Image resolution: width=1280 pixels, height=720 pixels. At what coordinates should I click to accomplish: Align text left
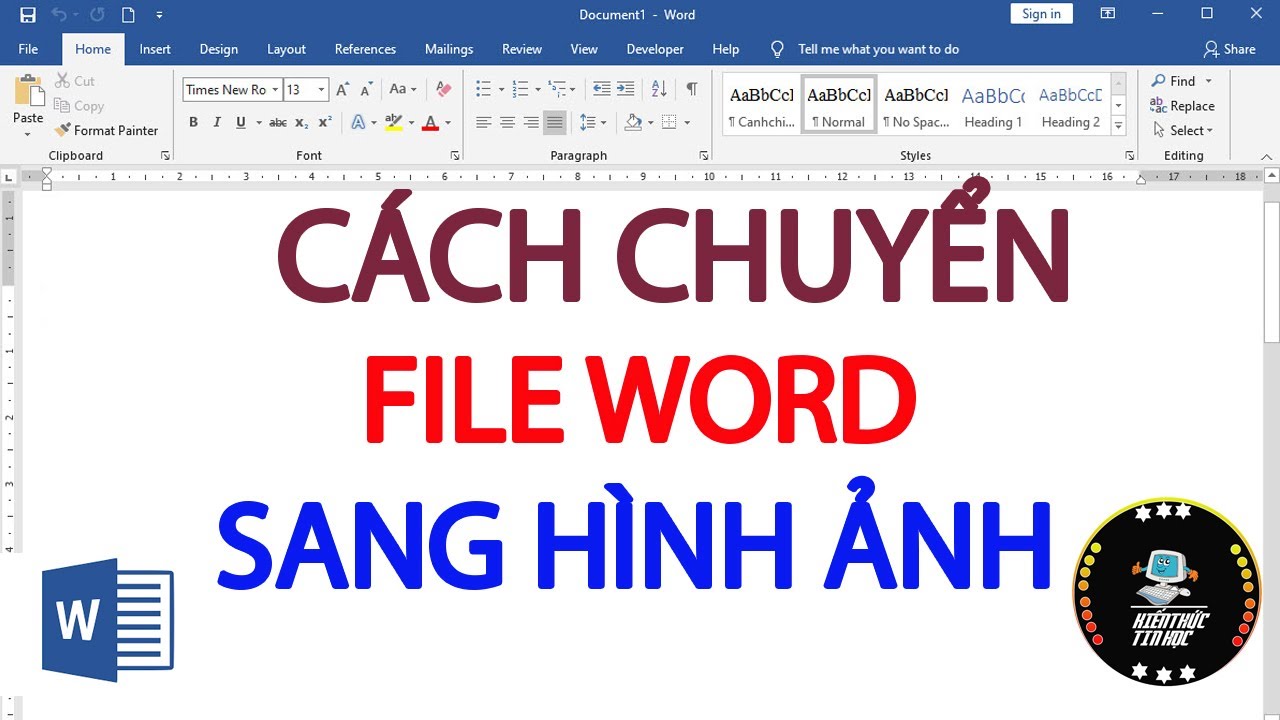tap(483, 122)
